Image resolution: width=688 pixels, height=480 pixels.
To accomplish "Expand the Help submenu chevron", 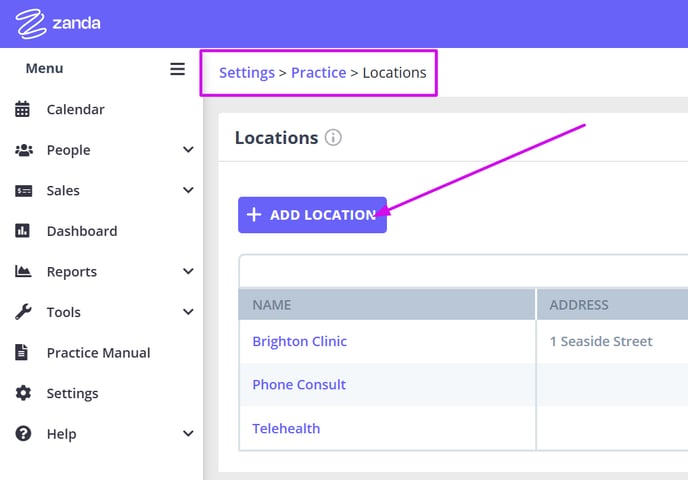I will 188,433.
